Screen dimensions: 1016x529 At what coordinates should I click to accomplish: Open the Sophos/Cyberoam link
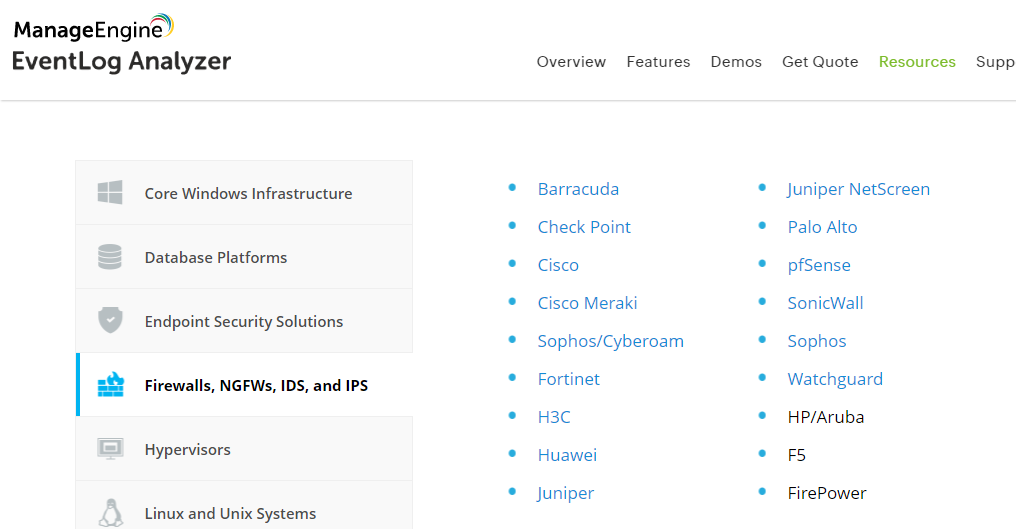[610, 341]
